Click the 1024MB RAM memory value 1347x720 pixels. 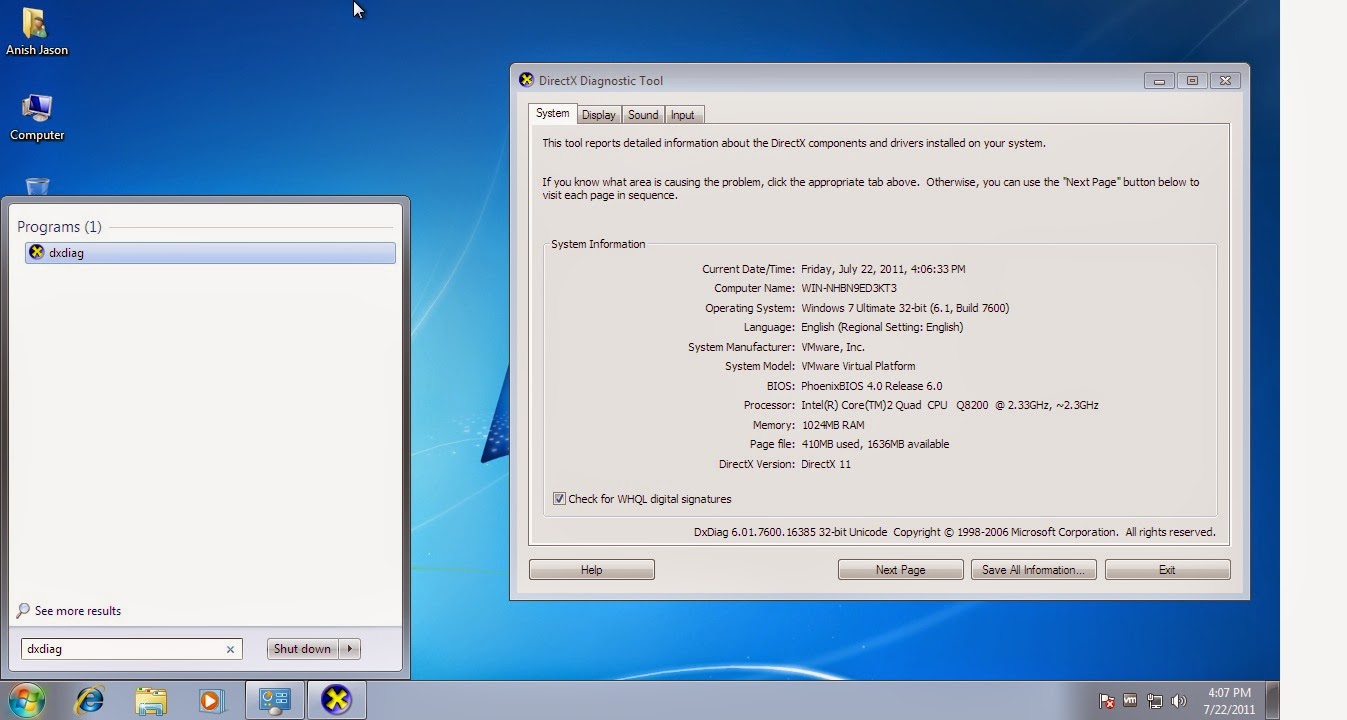[x=833, y=425]
